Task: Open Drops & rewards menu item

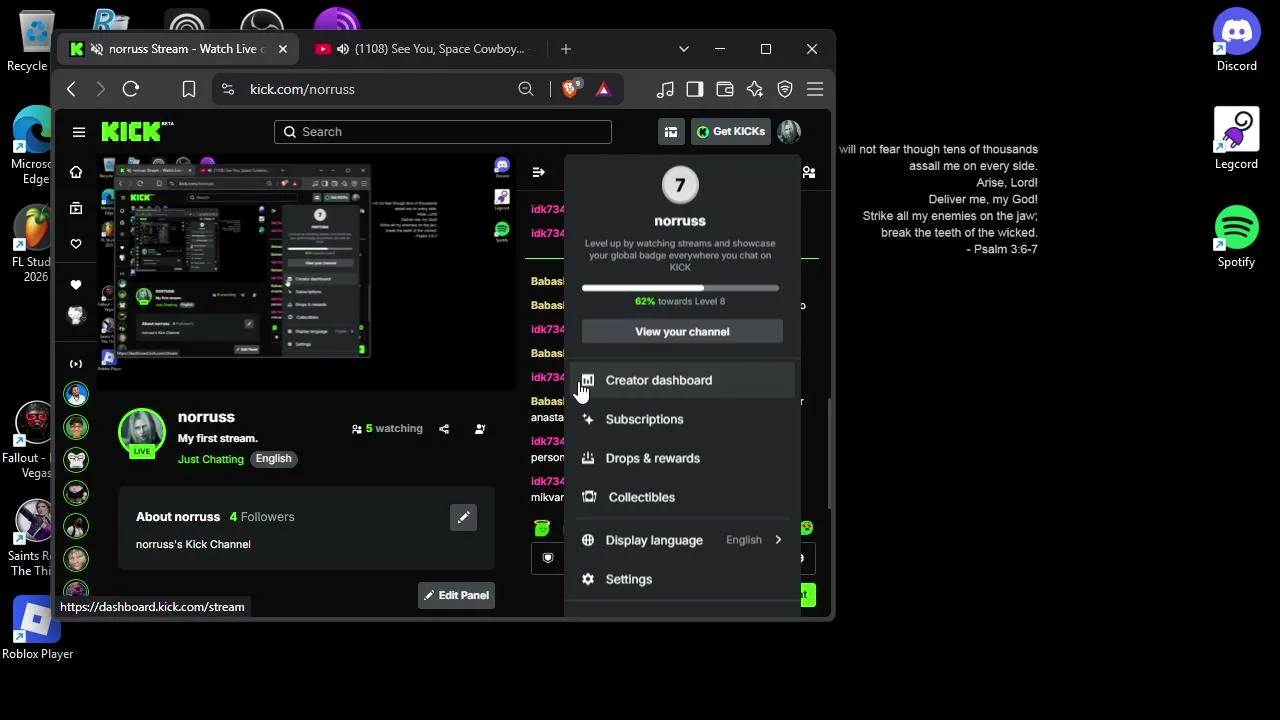Action: point(683,458)
